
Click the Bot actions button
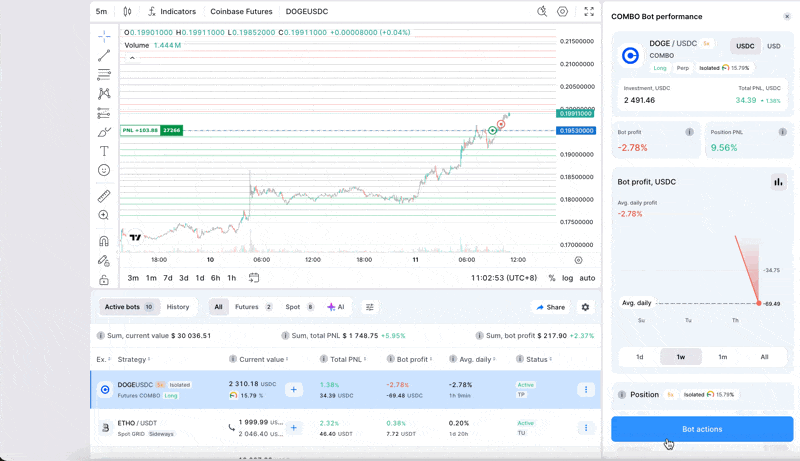tap(702, 429)
